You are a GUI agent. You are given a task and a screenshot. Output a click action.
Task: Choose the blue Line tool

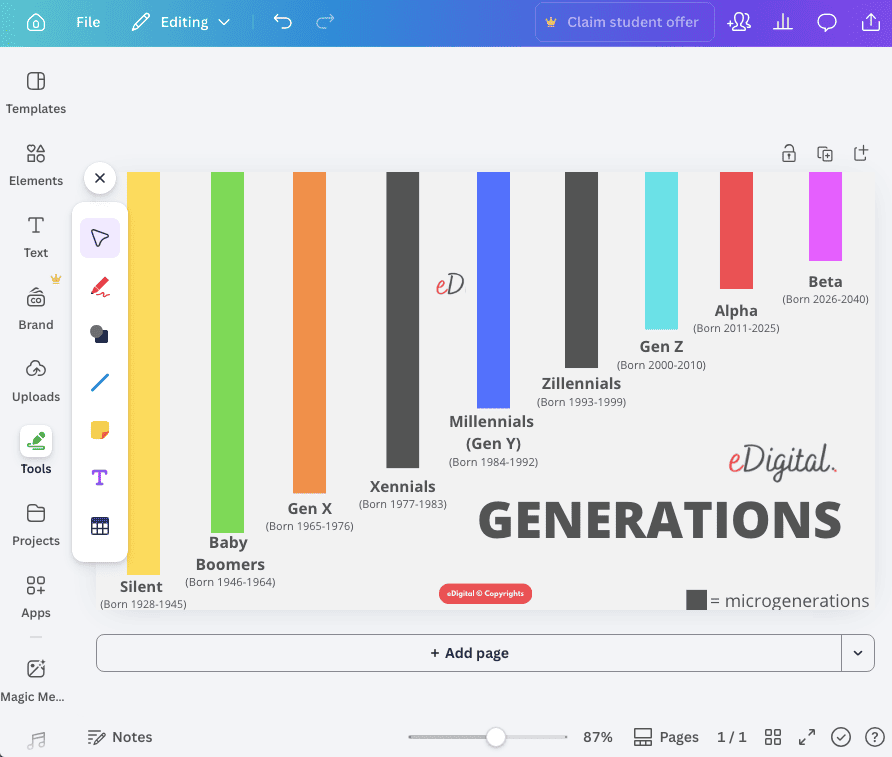coord(100,382)
